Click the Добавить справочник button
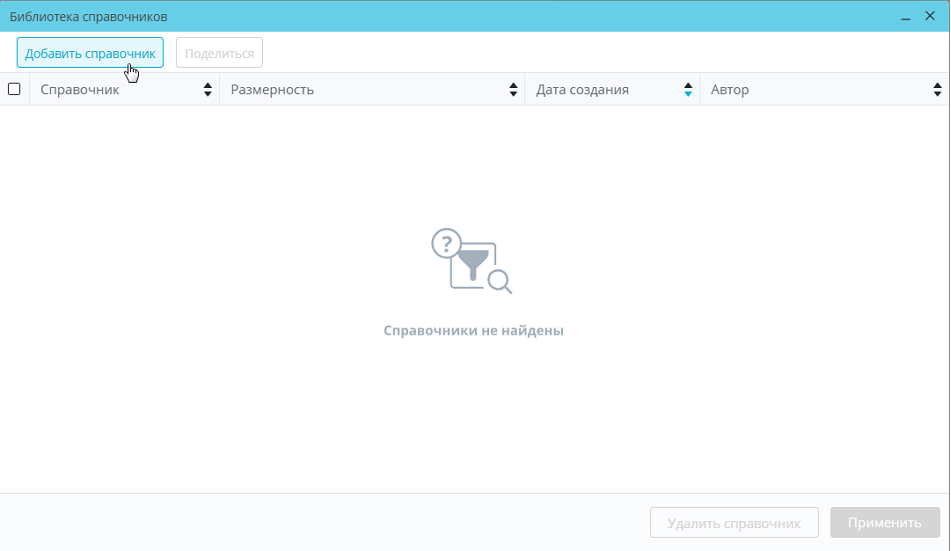Viewport: 951px width, 551px height. tap(90, 53)
